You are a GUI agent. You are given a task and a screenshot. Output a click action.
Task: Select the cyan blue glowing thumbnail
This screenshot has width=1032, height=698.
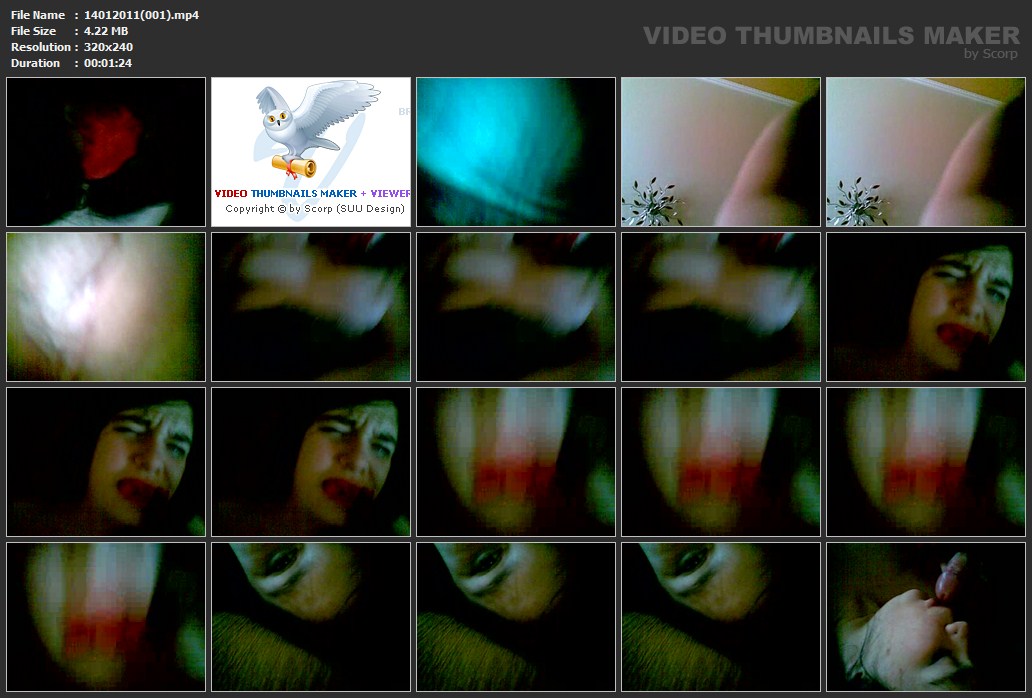pos(515,152)
